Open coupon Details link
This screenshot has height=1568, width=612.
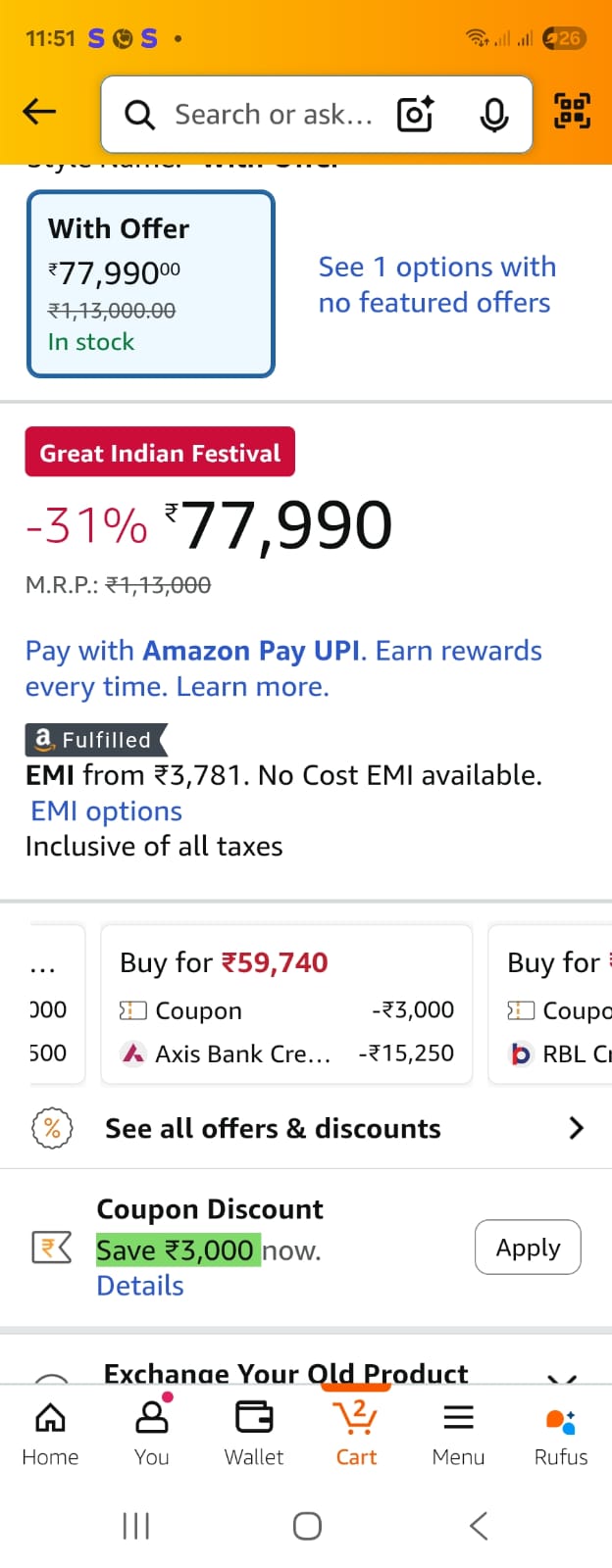[x=140, y=1286]
